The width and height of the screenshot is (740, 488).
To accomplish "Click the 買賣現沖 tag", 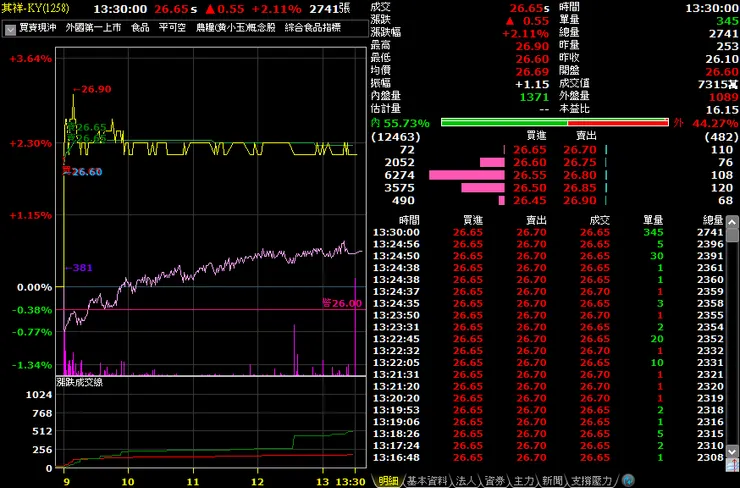I will (x=38, y=28).
